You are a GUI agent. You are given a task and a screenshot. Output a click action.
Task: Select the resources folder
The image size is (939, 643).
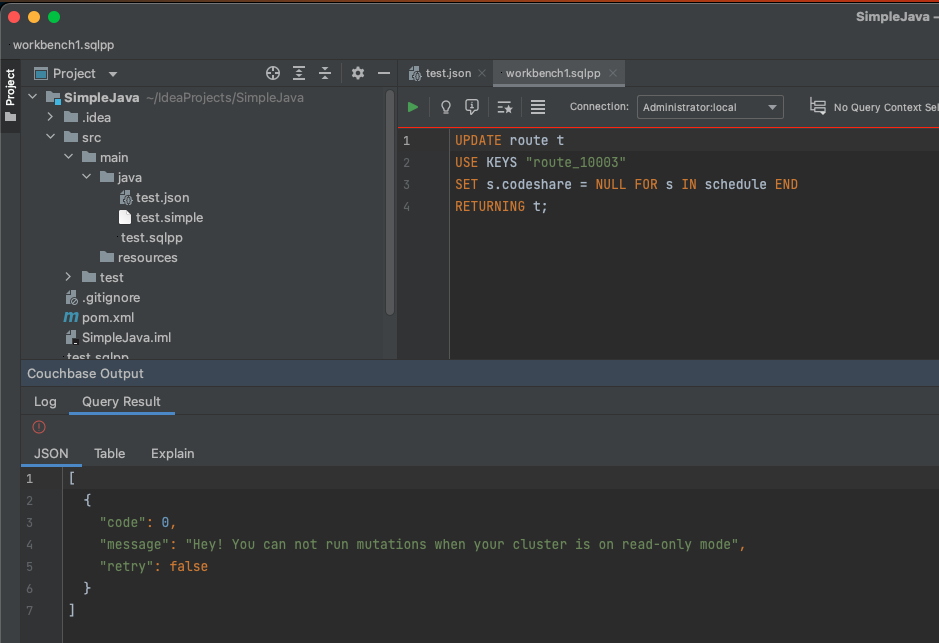147,257
